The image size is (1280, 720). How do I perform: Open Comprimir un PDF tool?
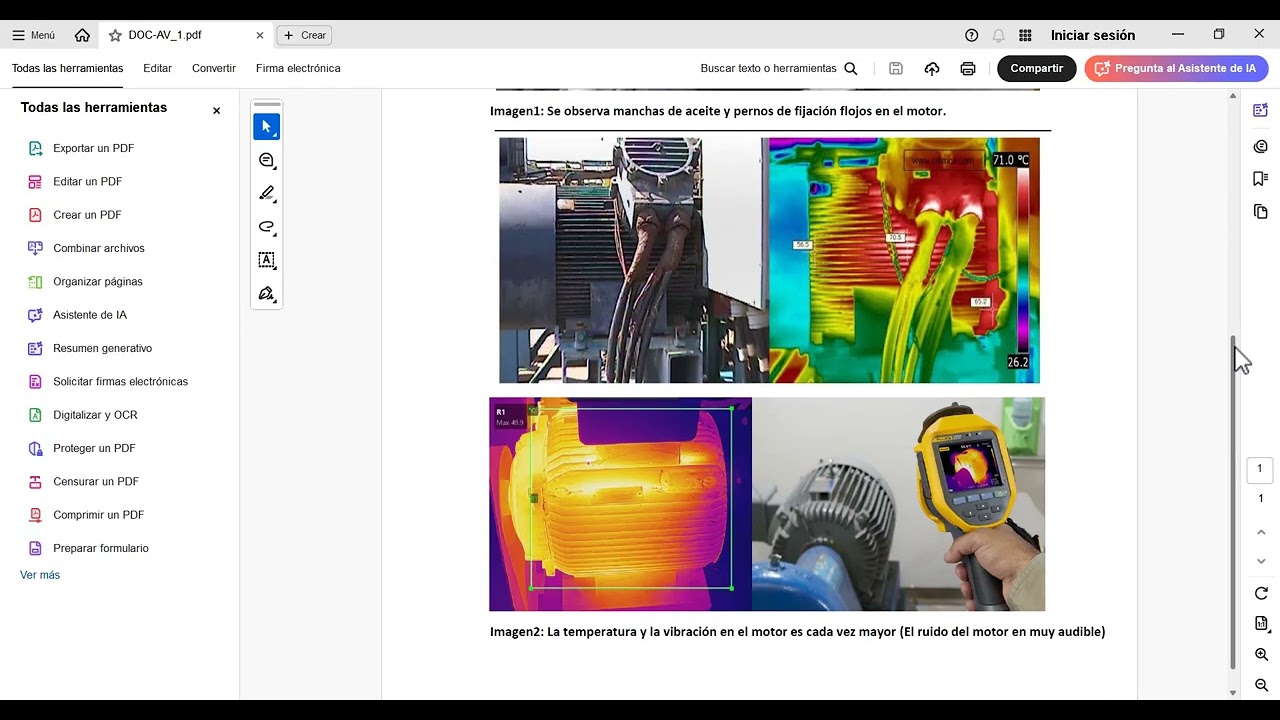(86, 515)
